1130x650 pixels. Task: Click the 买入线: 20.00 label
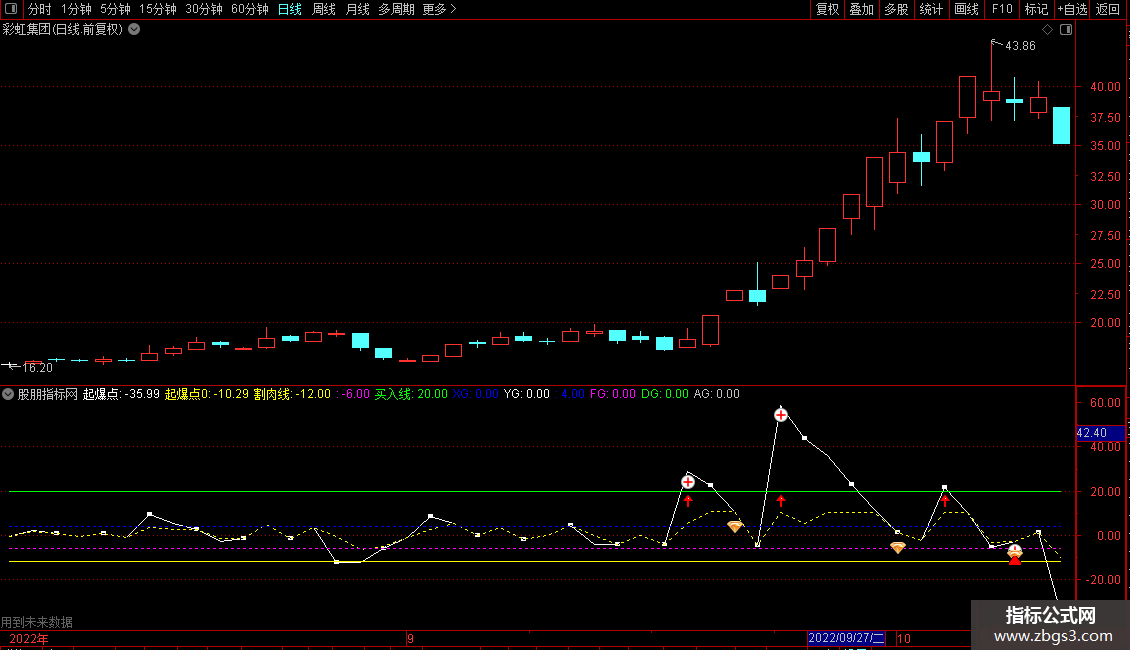pyautogui.click(x=411, y=394)
